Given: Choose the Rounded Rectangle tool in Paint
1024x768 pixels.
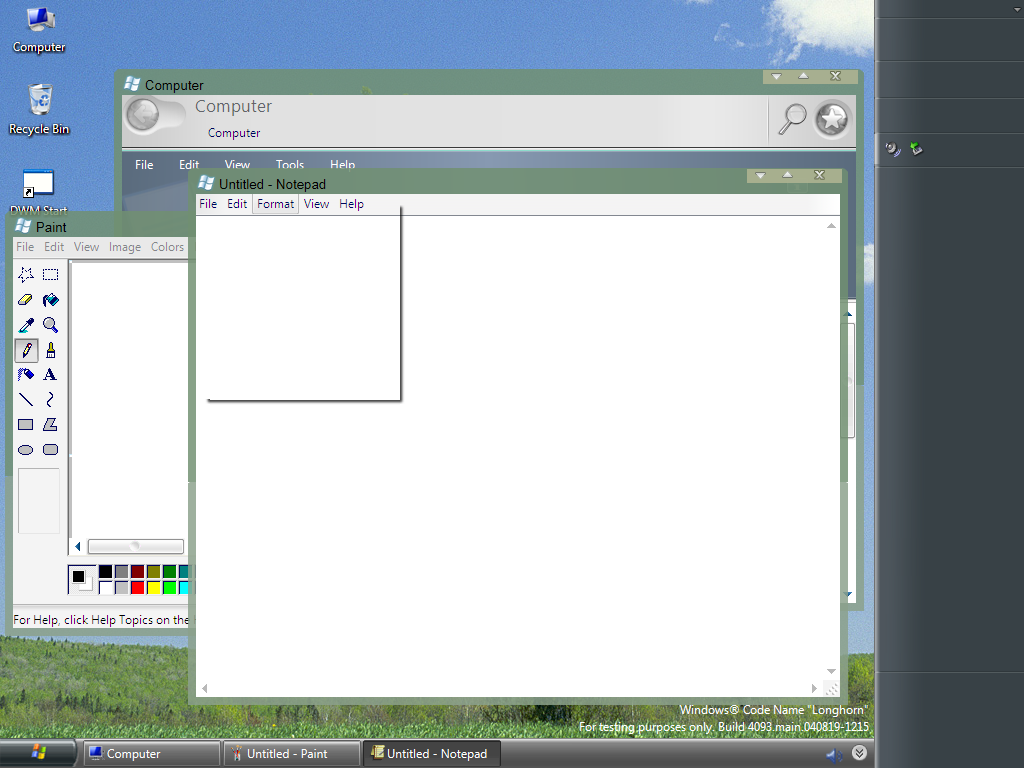Looking at the screenshot, I should pyautogui.click(x=50, y=449).
